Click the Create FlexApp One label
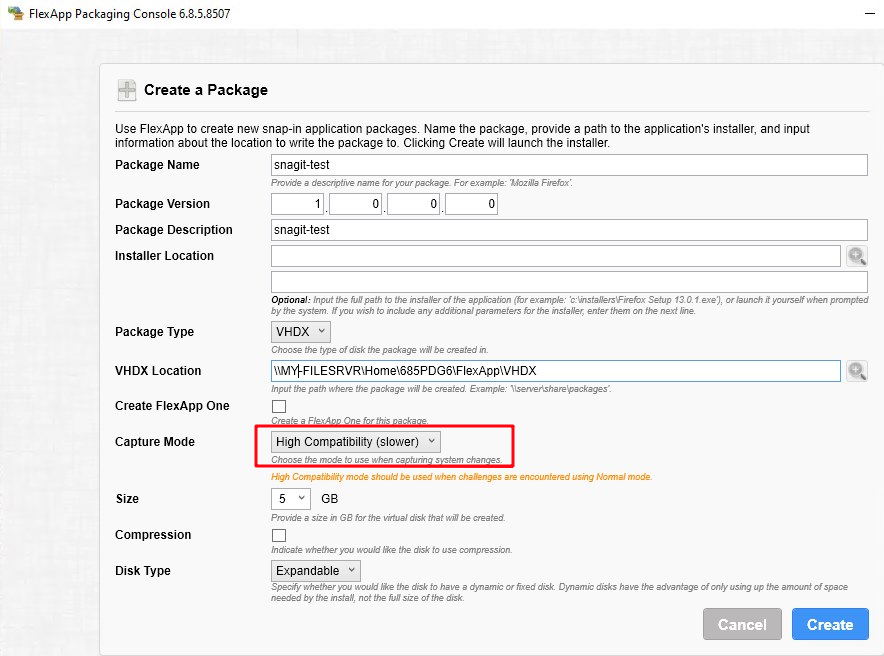Viewport: 884px width, 656px height. click(x=172, y=406)
